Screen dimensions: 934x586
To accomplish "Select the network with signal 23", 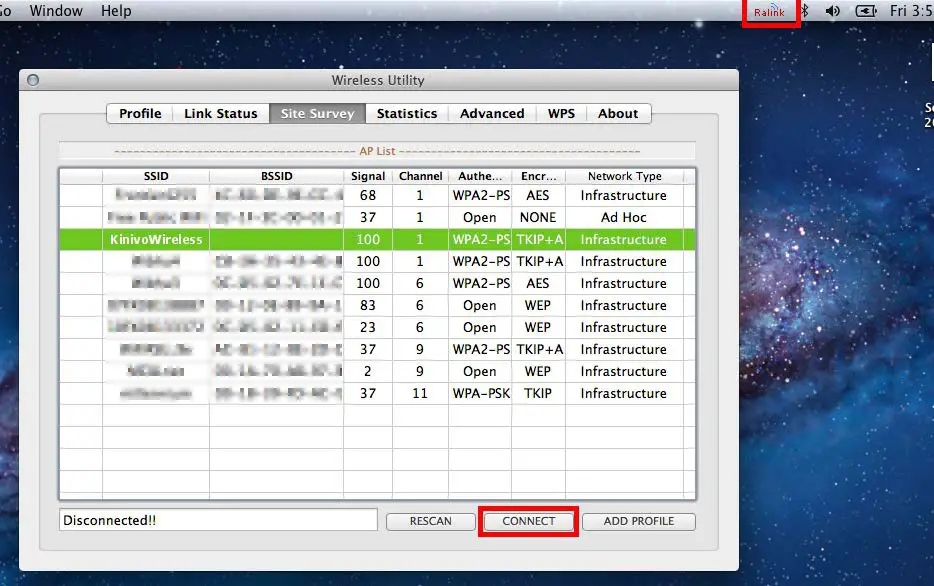I will pyautogui.click(x=377, y=328).
